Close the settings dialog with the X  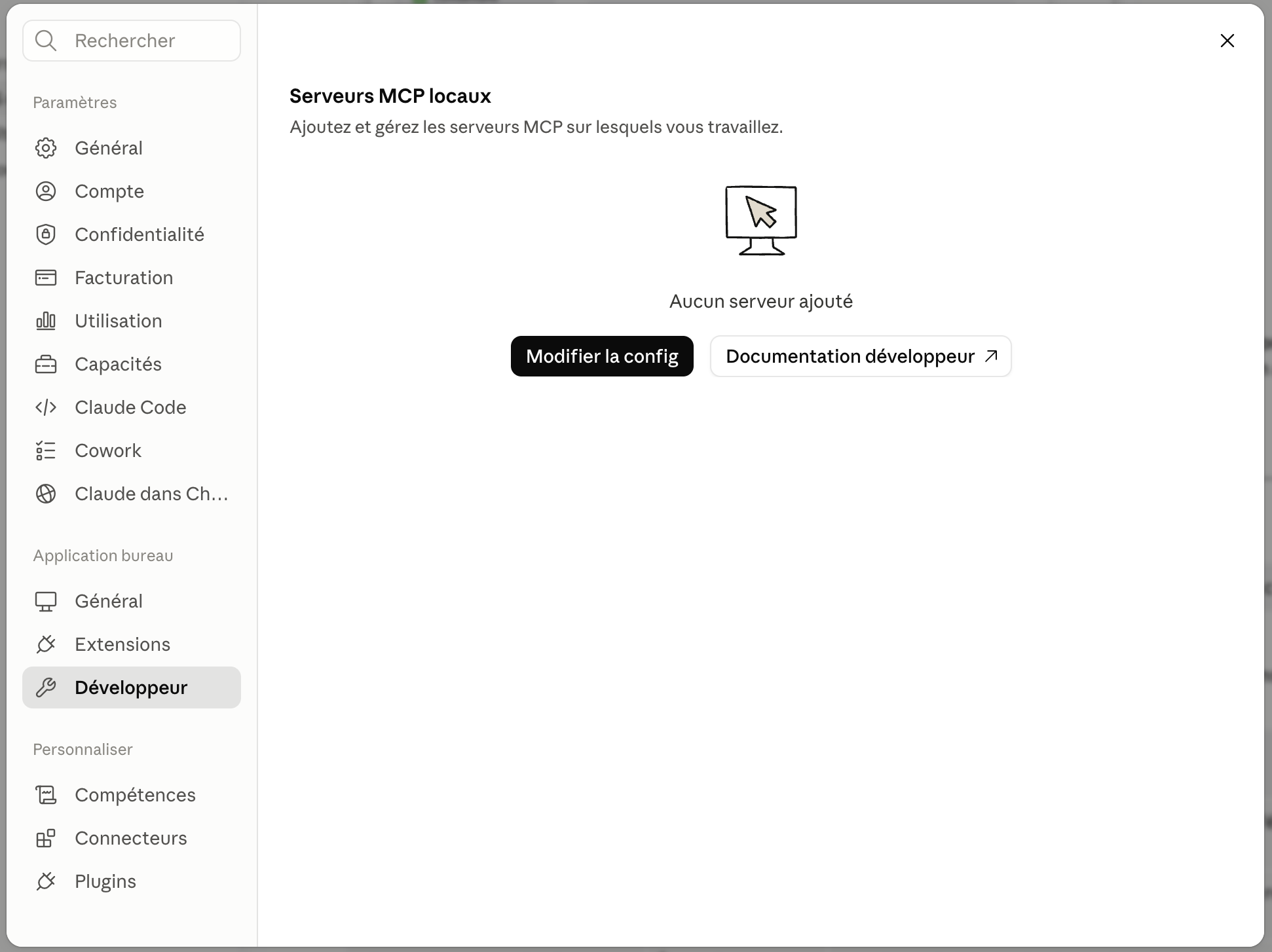(x=1227, y=41)
